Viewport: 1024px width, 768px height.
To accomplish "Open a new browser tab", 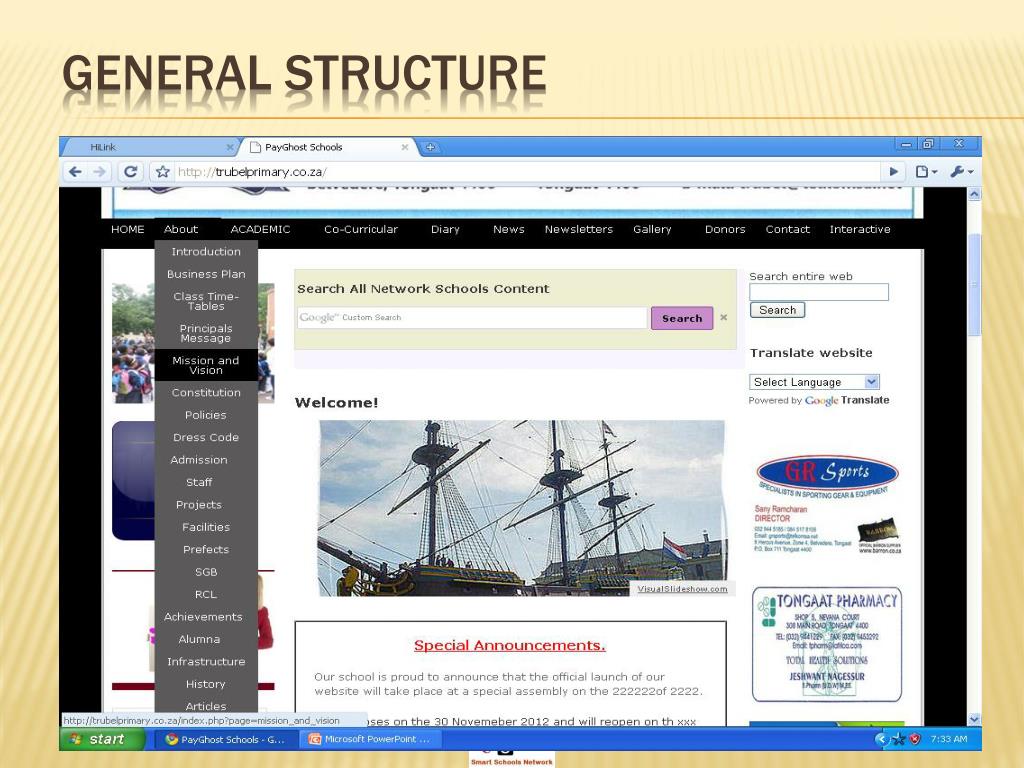I will coord(430,147).
